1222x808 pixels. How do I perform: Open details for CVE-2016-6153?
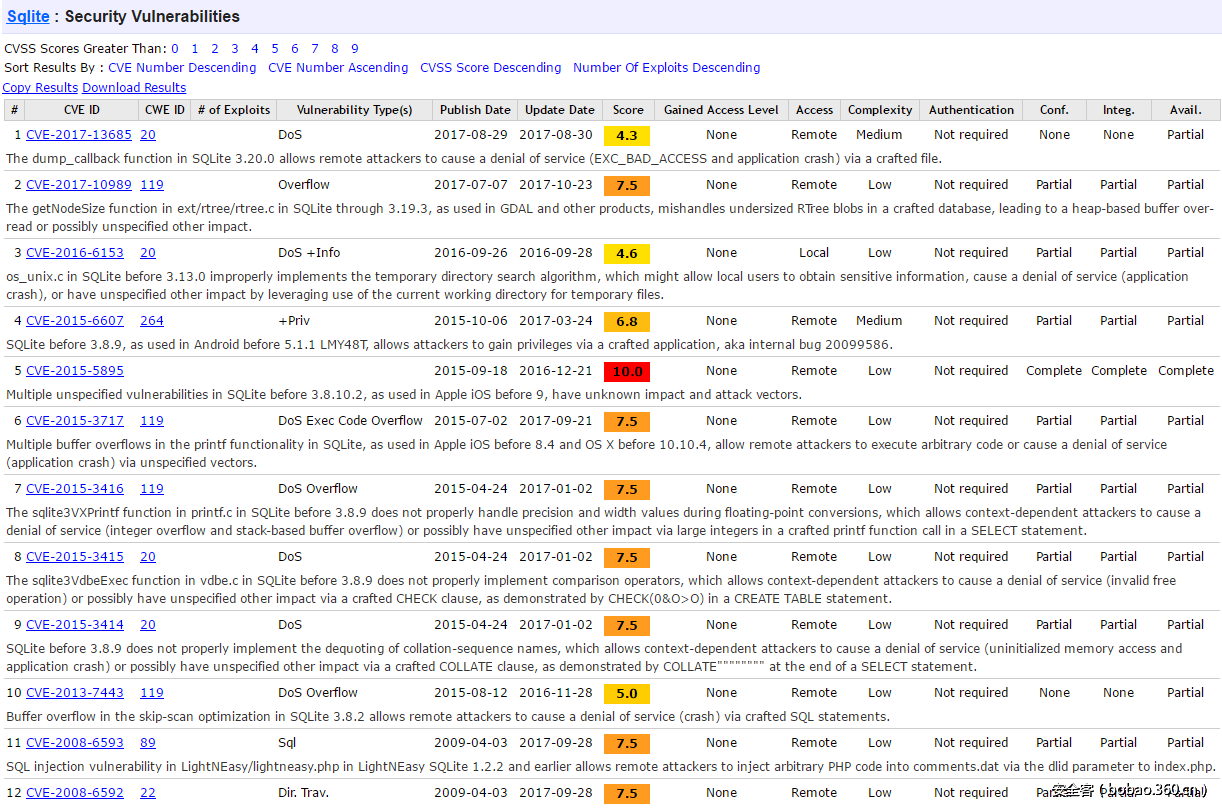[x=75, y=252]
